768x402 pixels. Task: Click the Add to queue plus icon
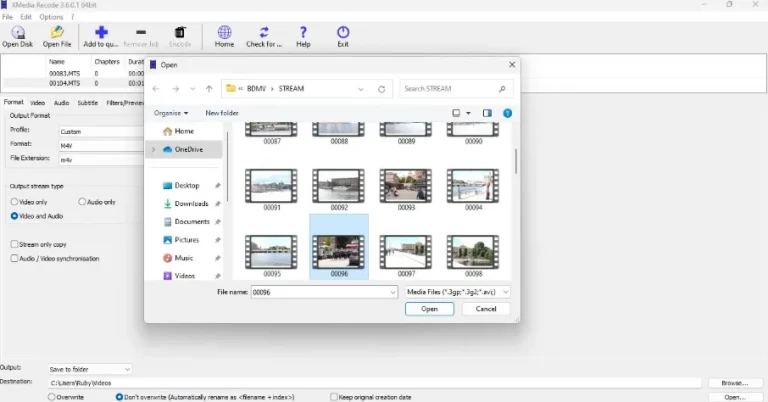coord(101,33)
